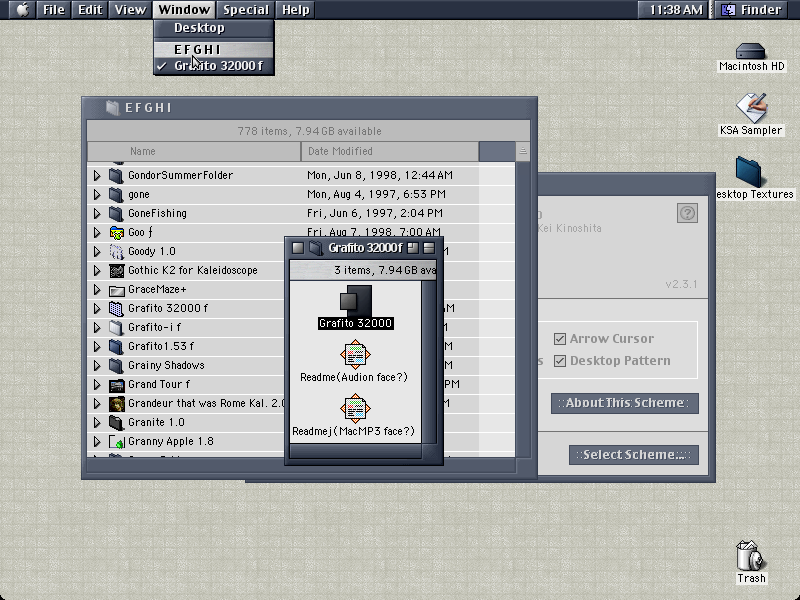Expand the gone folder disclosure triangle

(97, 194)
